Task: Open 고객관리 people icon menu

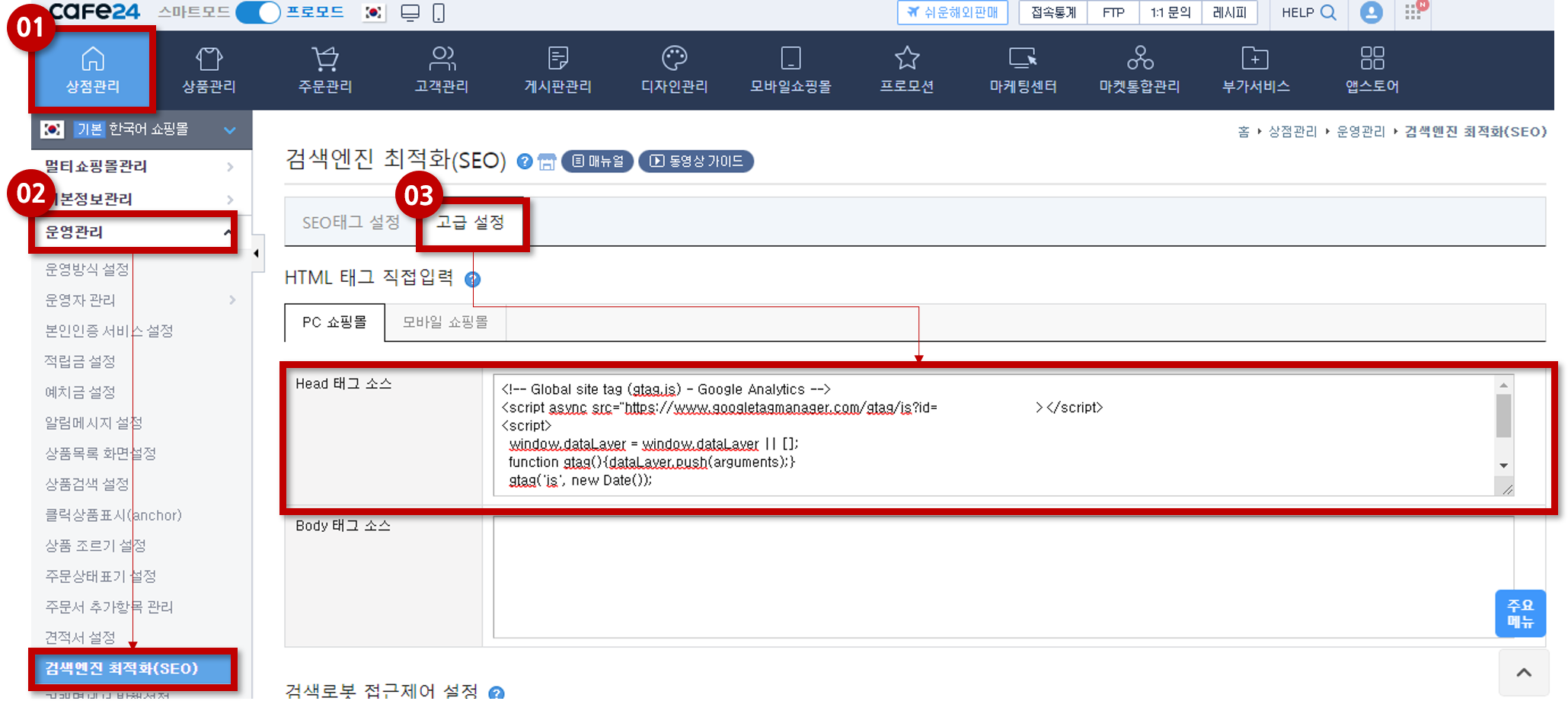Action: click(442, 69)
